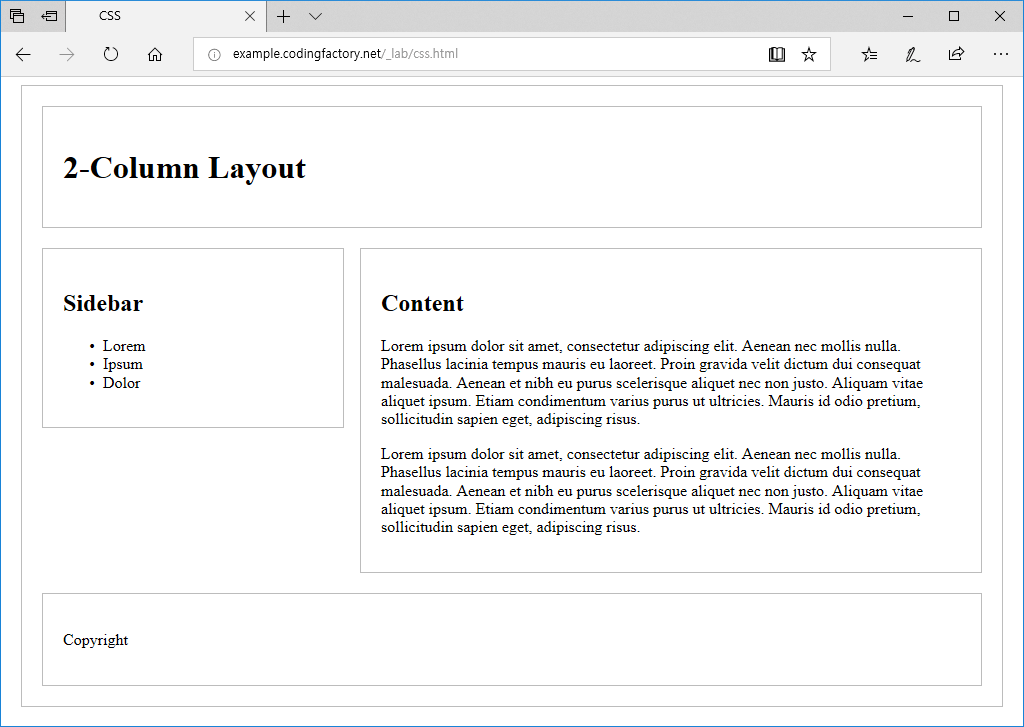
Task: Click the 2-Column Layout heading
Action: pos(184,168)
